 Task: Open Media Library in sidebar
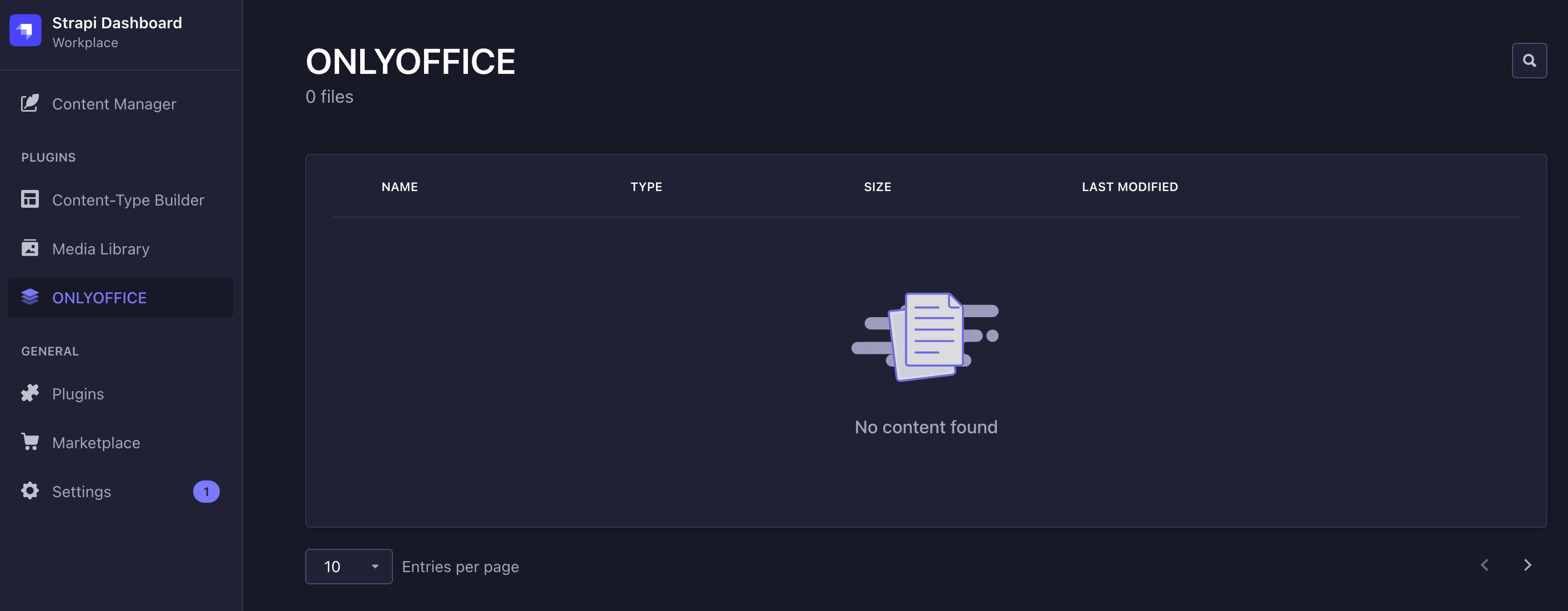click(x=120, y=248)
